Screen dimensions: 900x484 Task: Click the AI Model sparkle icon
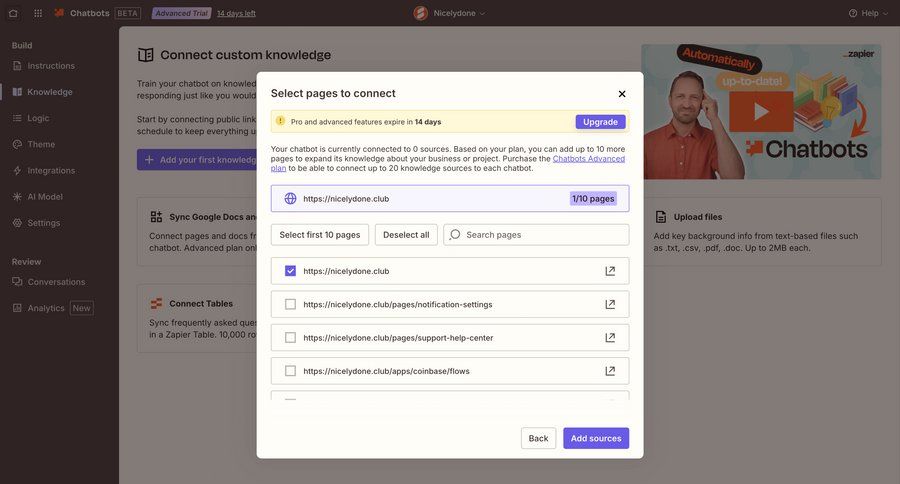click(x=17, y=196)
